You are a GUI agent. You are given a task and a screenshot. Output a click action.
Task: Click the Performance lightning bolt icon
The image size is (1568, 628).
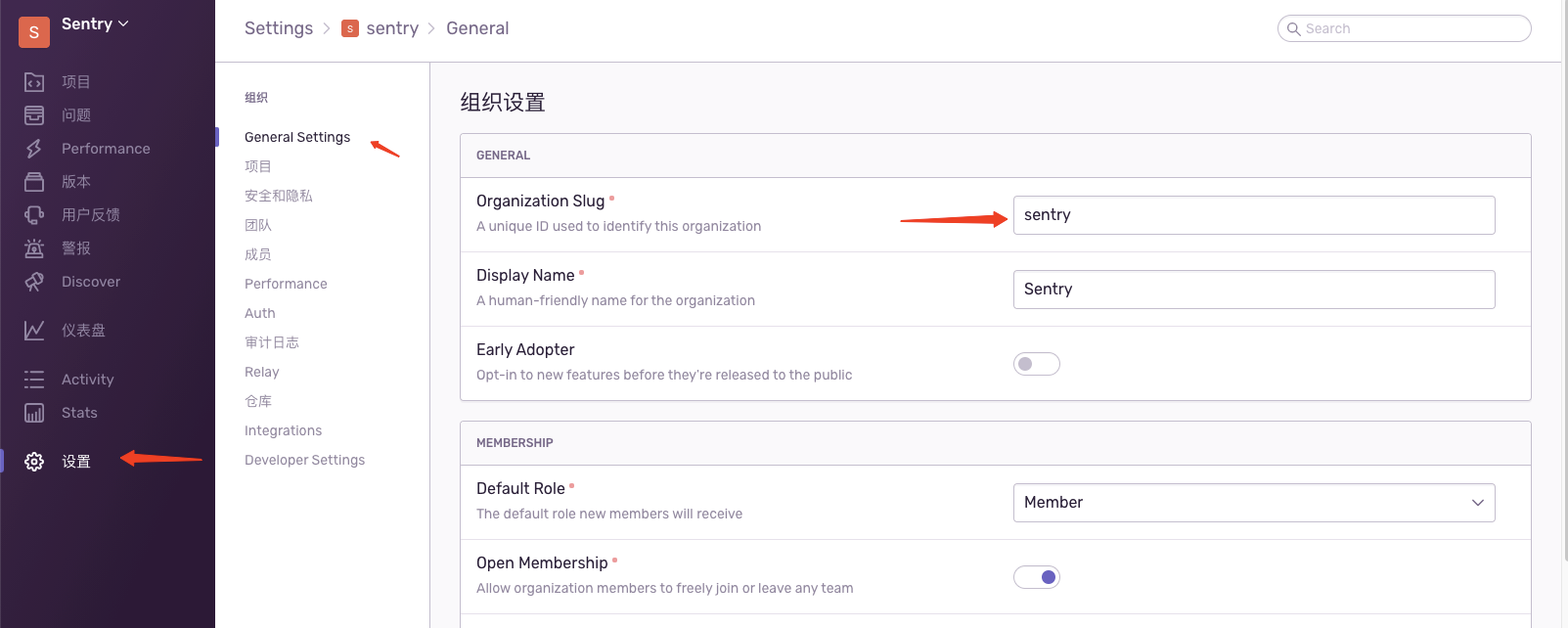click(x=34, y=149)
